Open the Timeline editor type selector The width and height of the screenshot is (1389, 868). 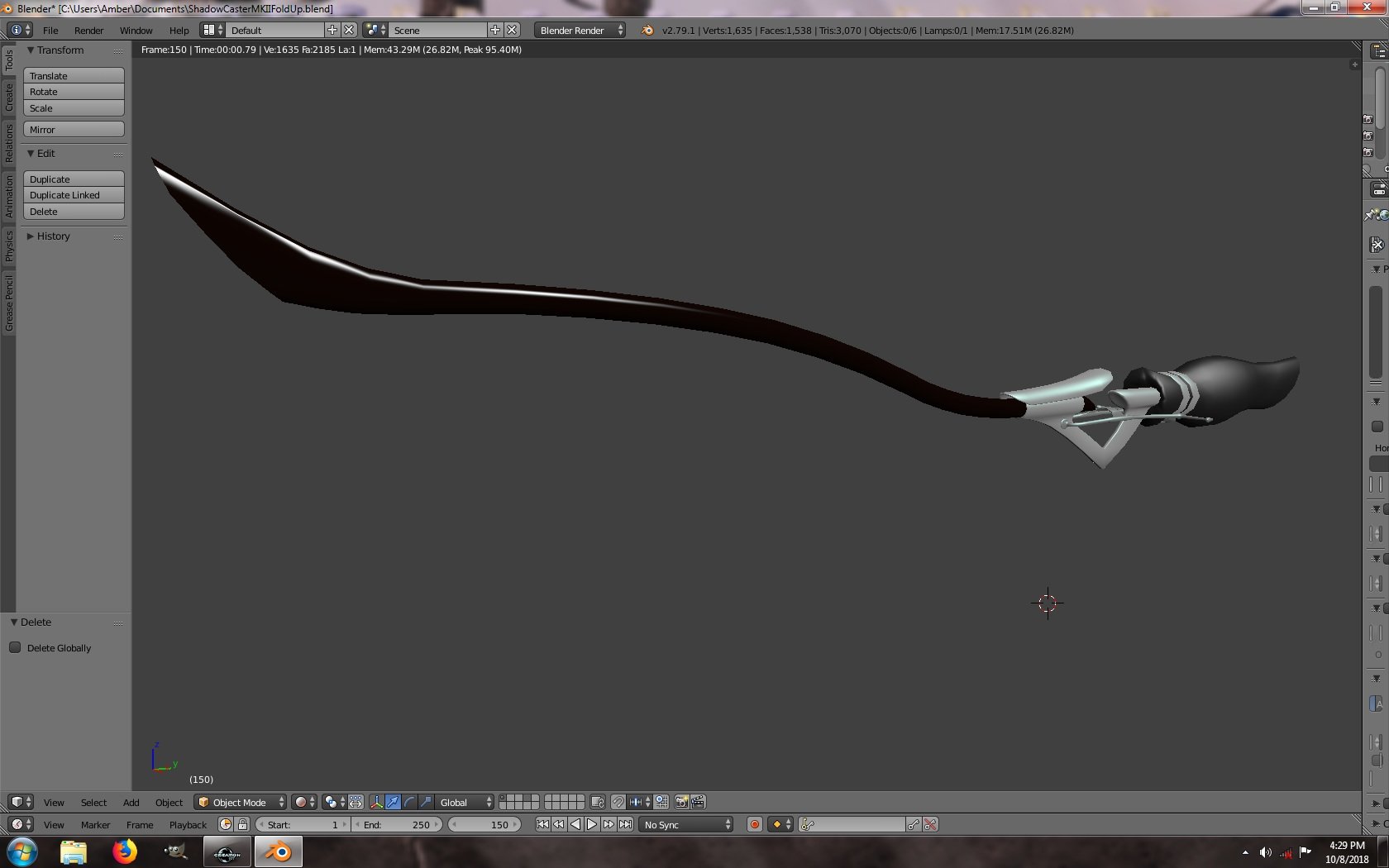tap(21, 824)
